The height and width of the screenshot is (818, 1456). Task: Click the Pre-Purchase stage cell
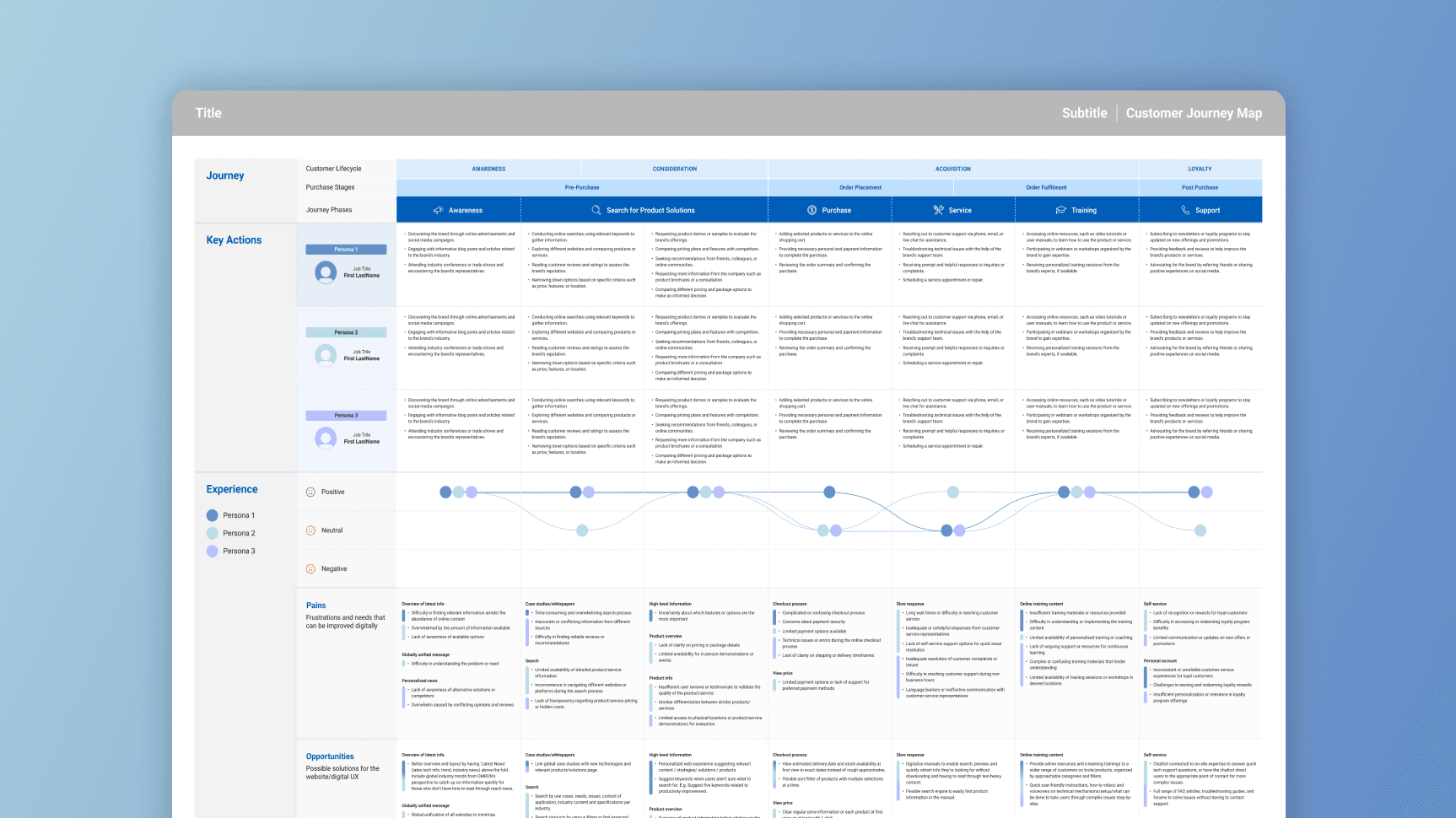(x=582, y=187)
